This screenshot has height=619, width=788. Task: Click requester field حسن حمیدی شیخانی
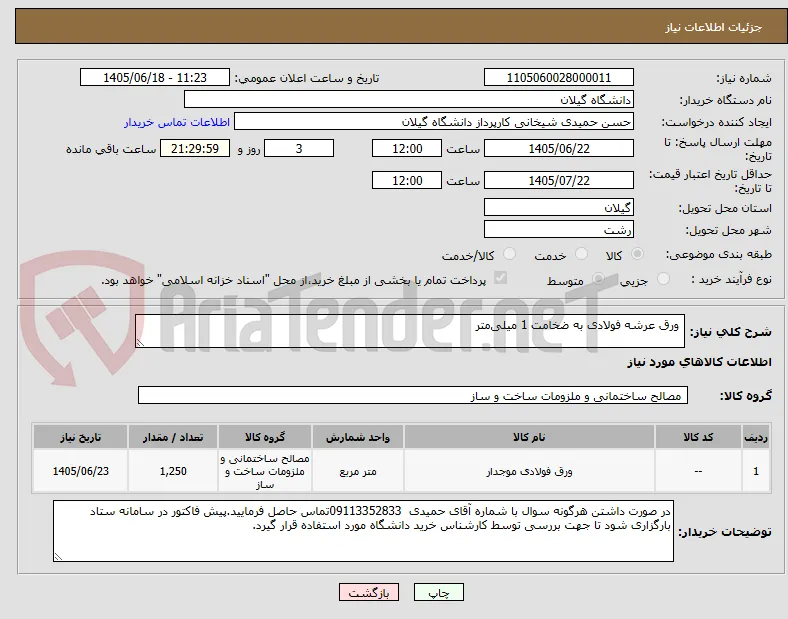coord(434,122)
